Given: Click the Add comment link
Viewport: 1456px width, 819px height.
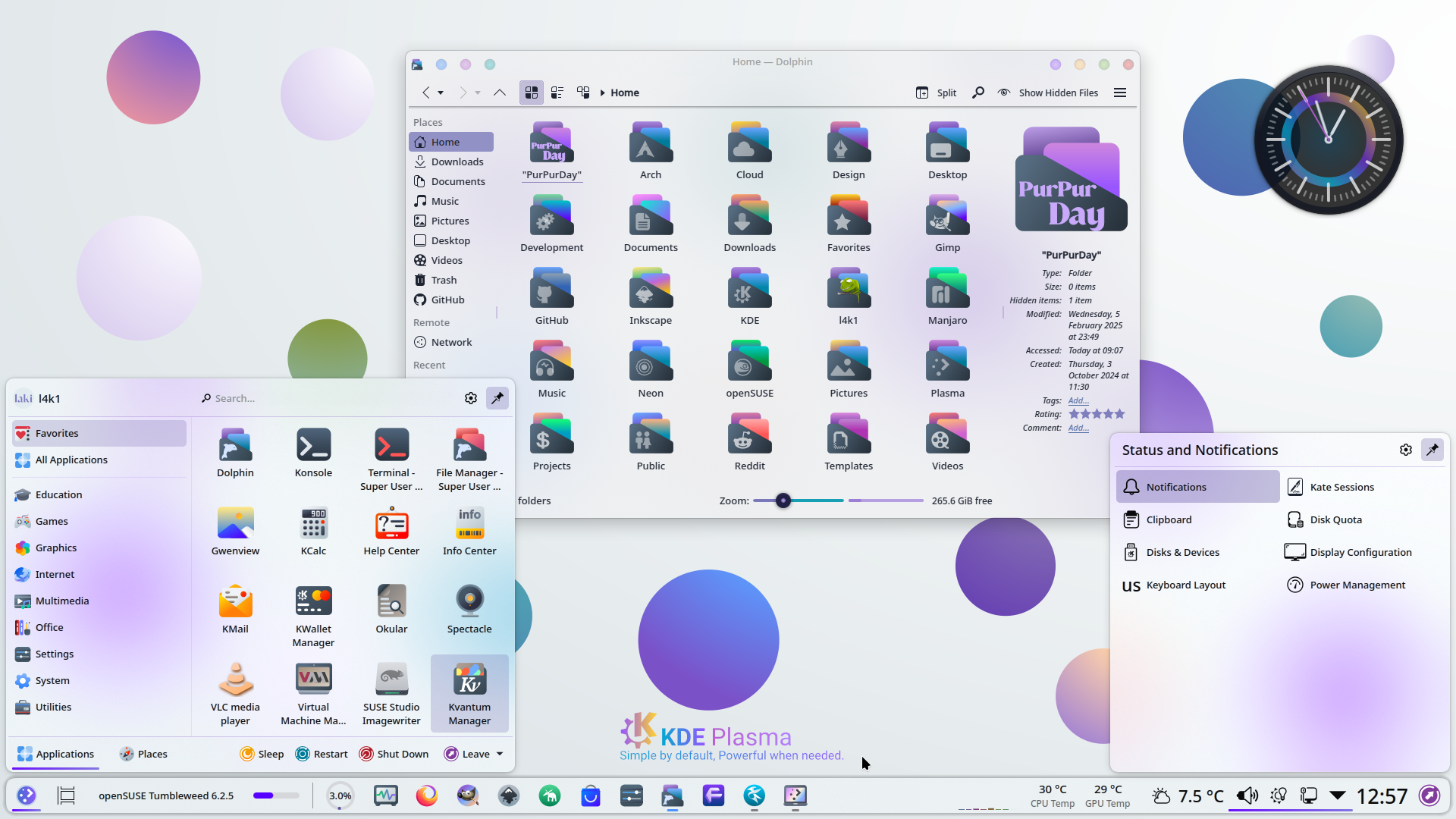Looking at the screenshot, I should pyautogui.click(x=1078, y=428).
